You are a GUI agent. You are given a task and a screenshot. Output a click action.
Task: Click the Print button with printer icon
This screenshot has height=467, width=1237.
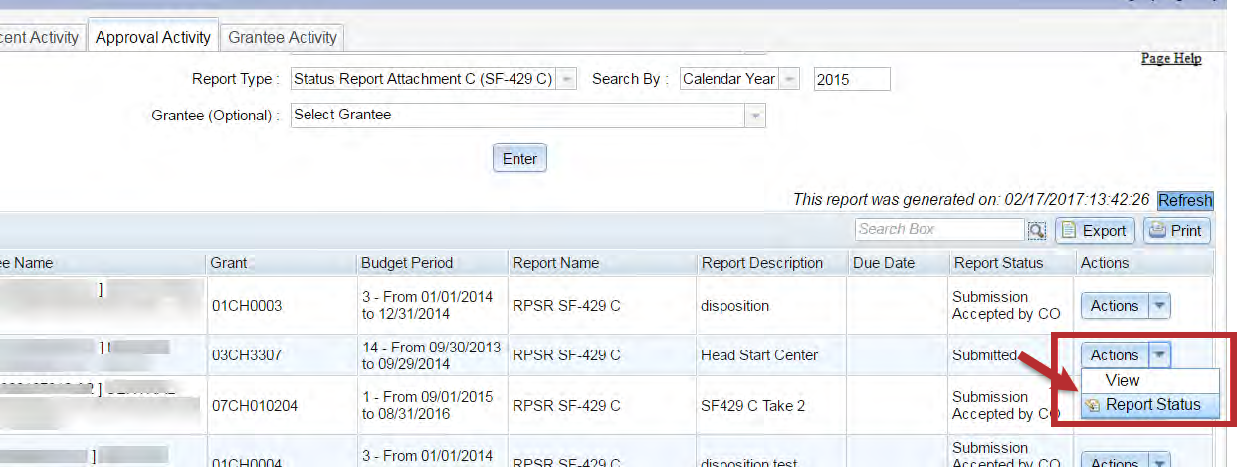coord(1176,231)
